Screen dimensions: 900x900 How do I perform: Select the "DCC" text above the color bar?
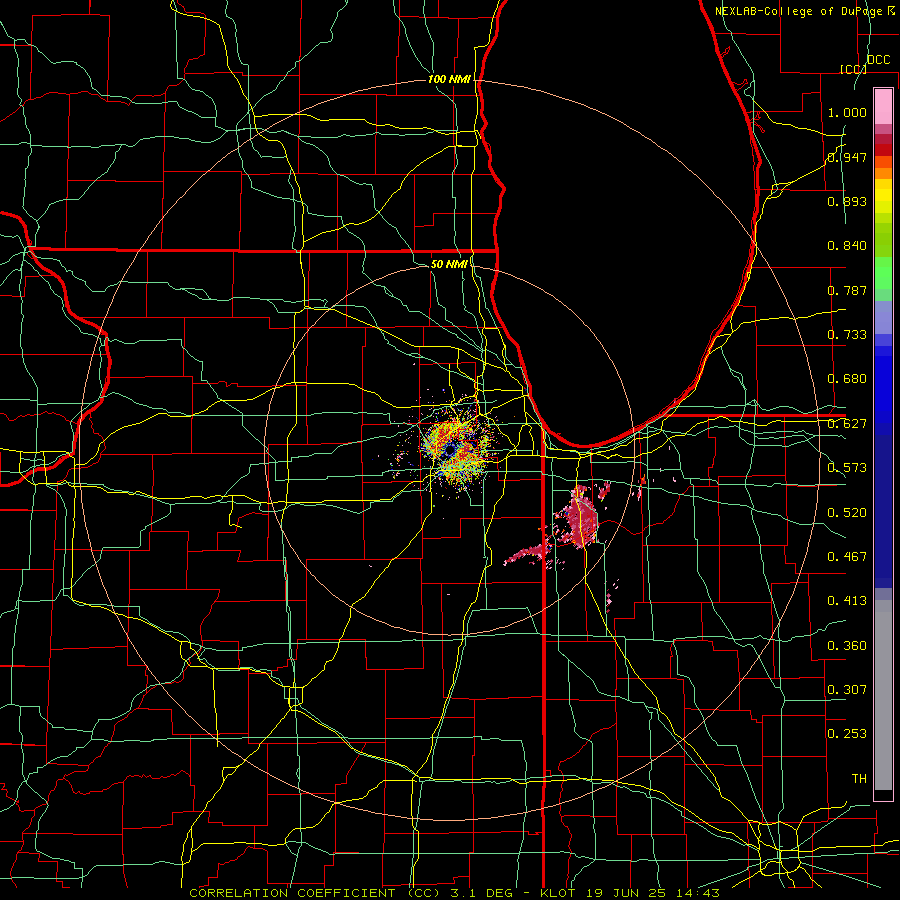tap(879, 60)
